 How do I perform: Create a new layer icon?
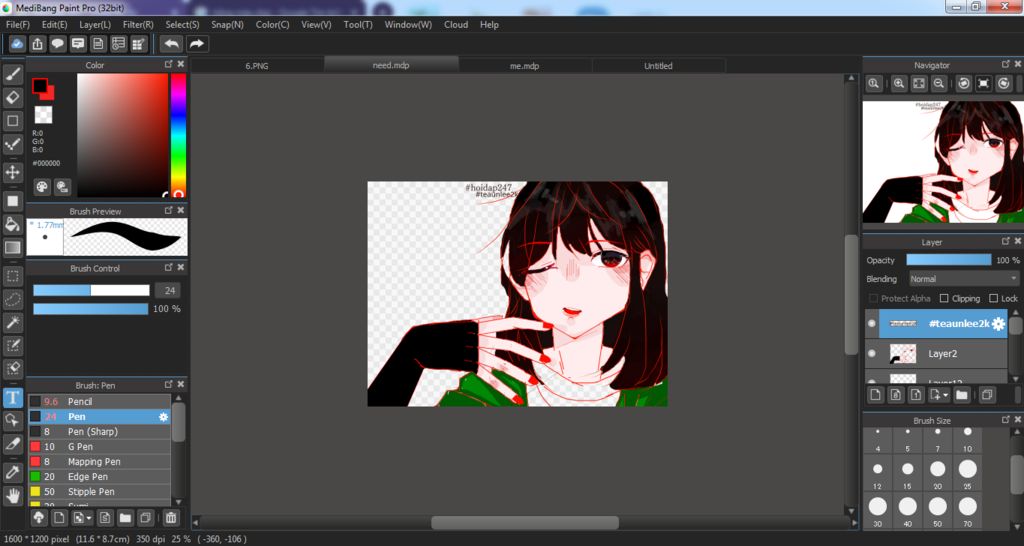875,394
